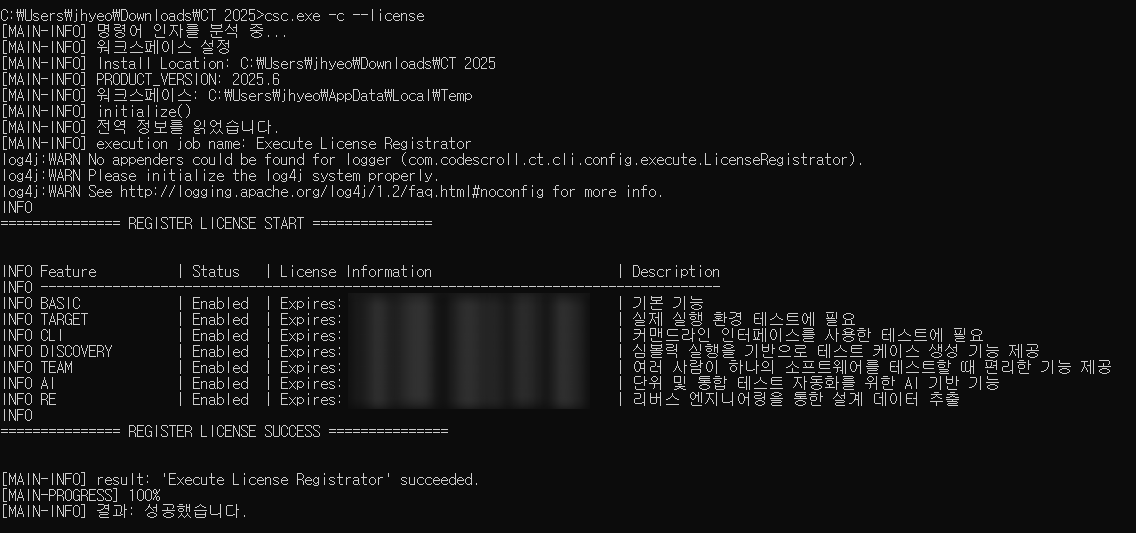
Task: Click the csc.exe -c --license command text
Action: pyautogui.click(x=345, y=16)
